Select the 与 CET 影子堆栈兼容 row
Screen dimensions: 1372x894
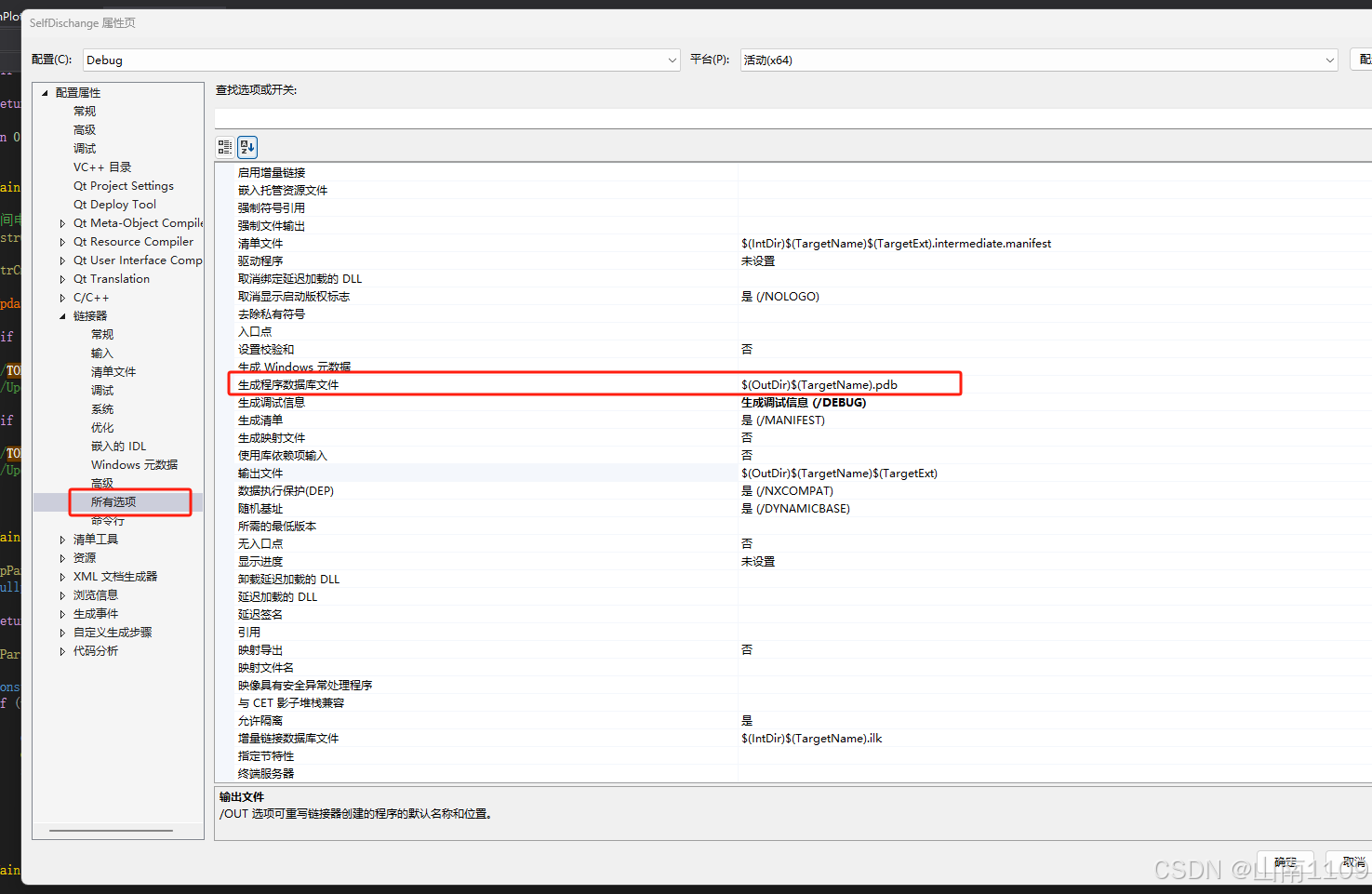pyautogui.click(x=793, y=703)
